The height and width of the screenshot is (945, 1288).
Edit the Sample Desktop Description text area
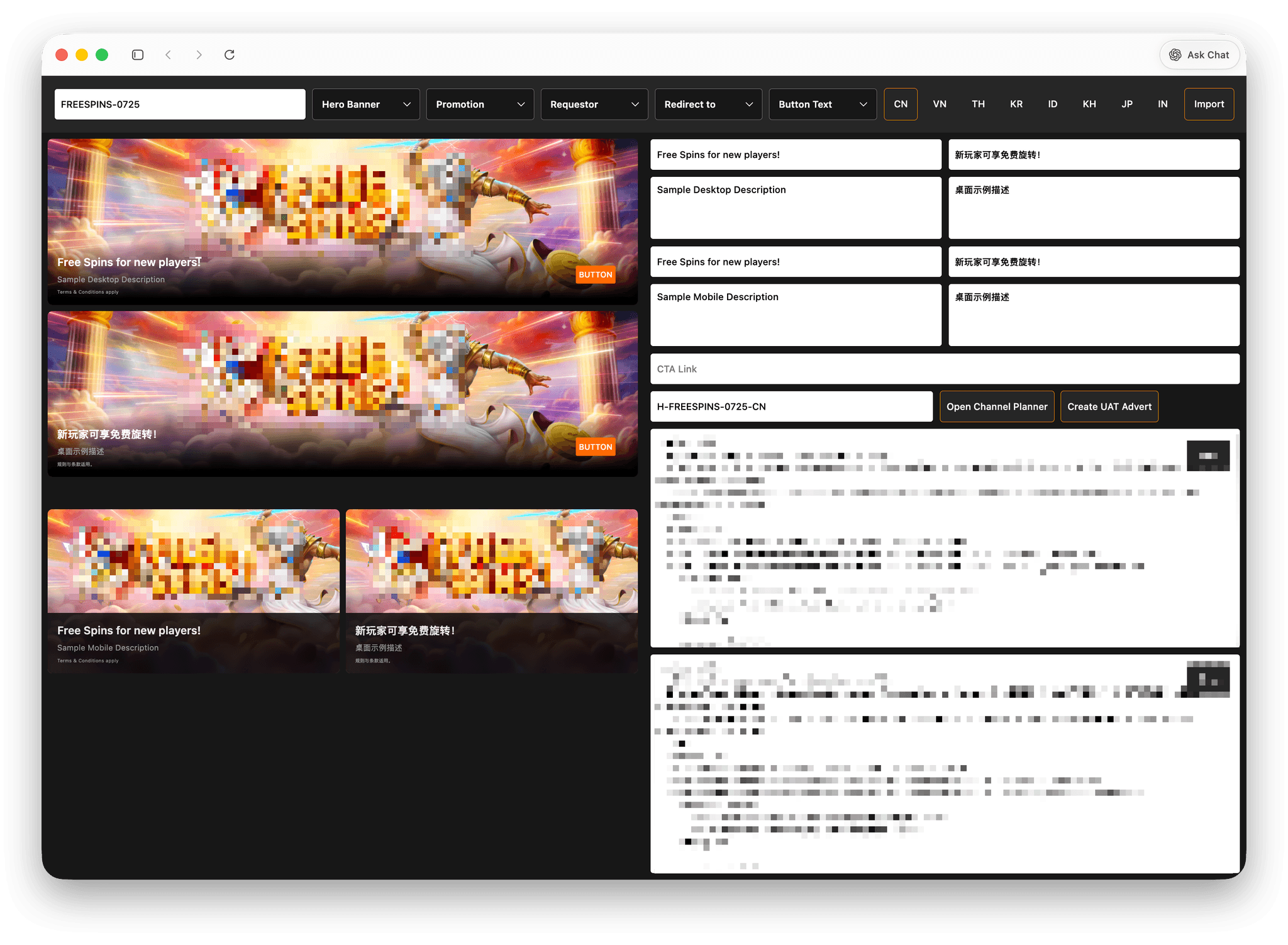click(x=796, y=208)
